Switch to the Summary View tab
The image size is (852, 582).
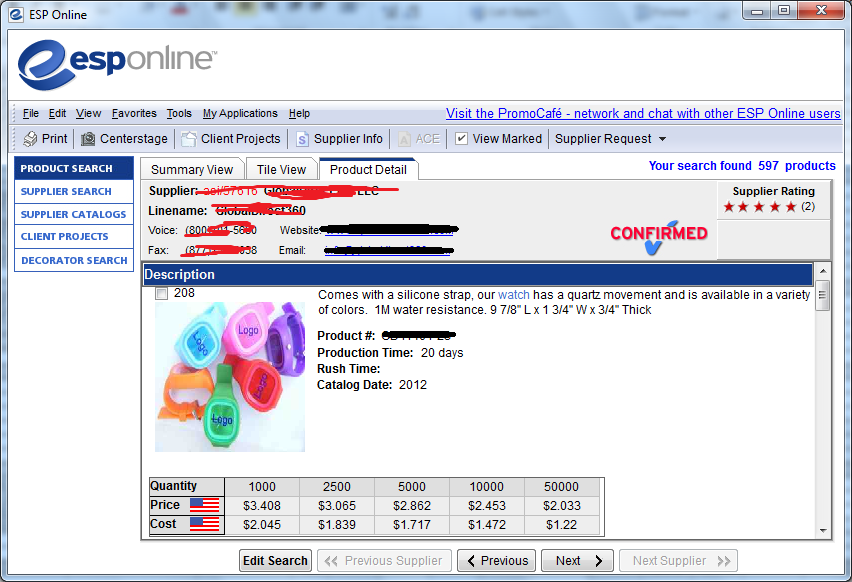click(x=192, y=170)
